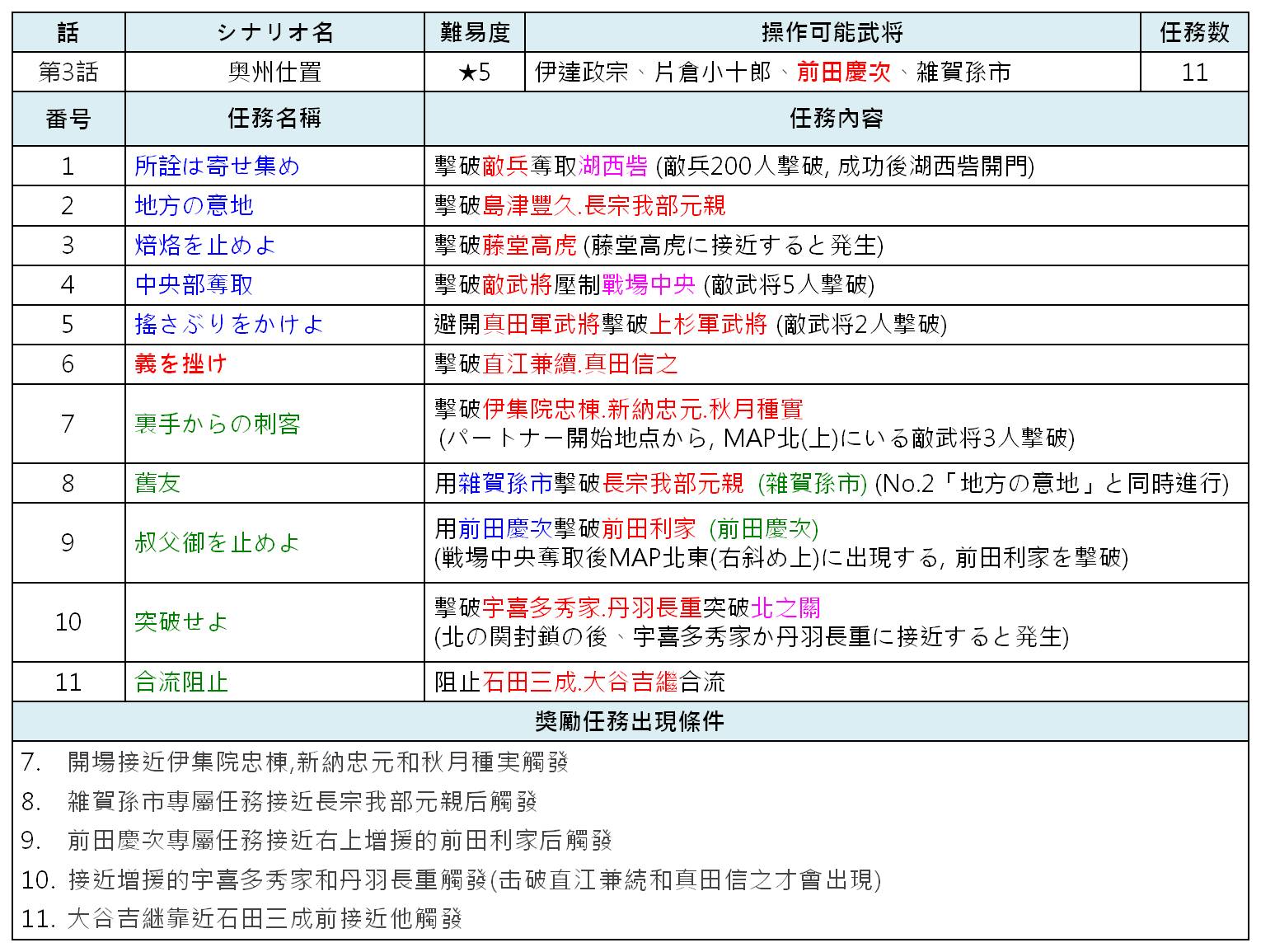Select the 叔父御を止めよ mission name
1261x952 pixels.
point(217,543)
